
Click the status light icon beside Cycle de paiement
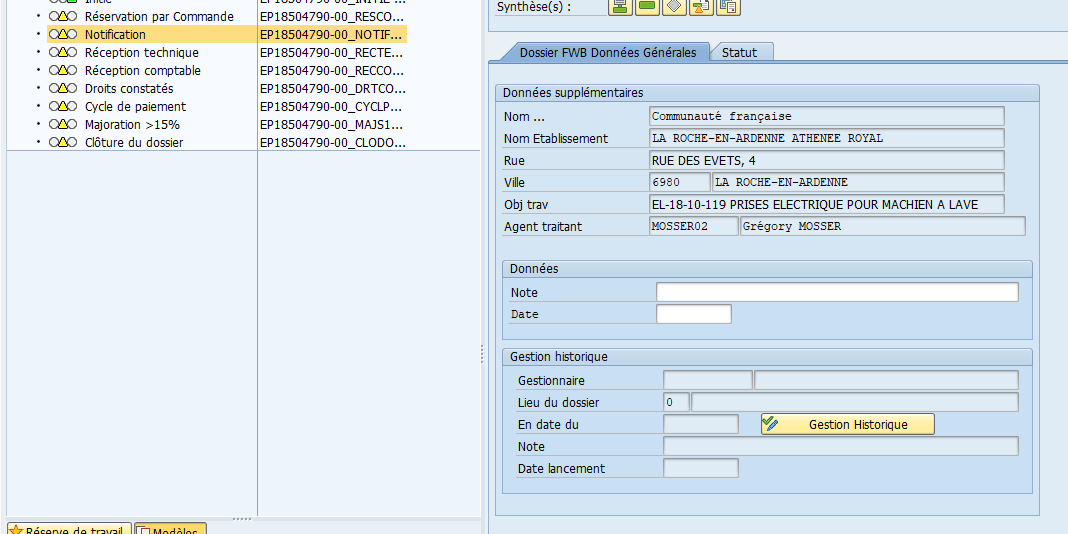63,107
